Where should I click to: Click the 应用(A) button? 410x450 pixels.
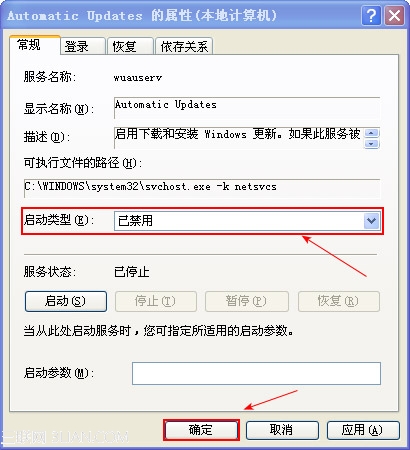(363, 430)
